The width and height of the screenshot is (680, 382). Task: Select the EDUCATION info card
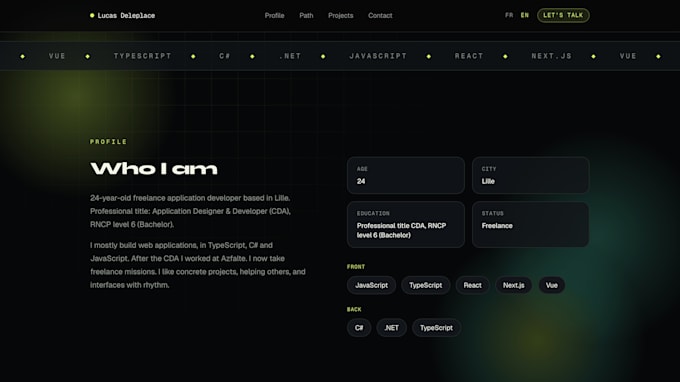(405, 225)
